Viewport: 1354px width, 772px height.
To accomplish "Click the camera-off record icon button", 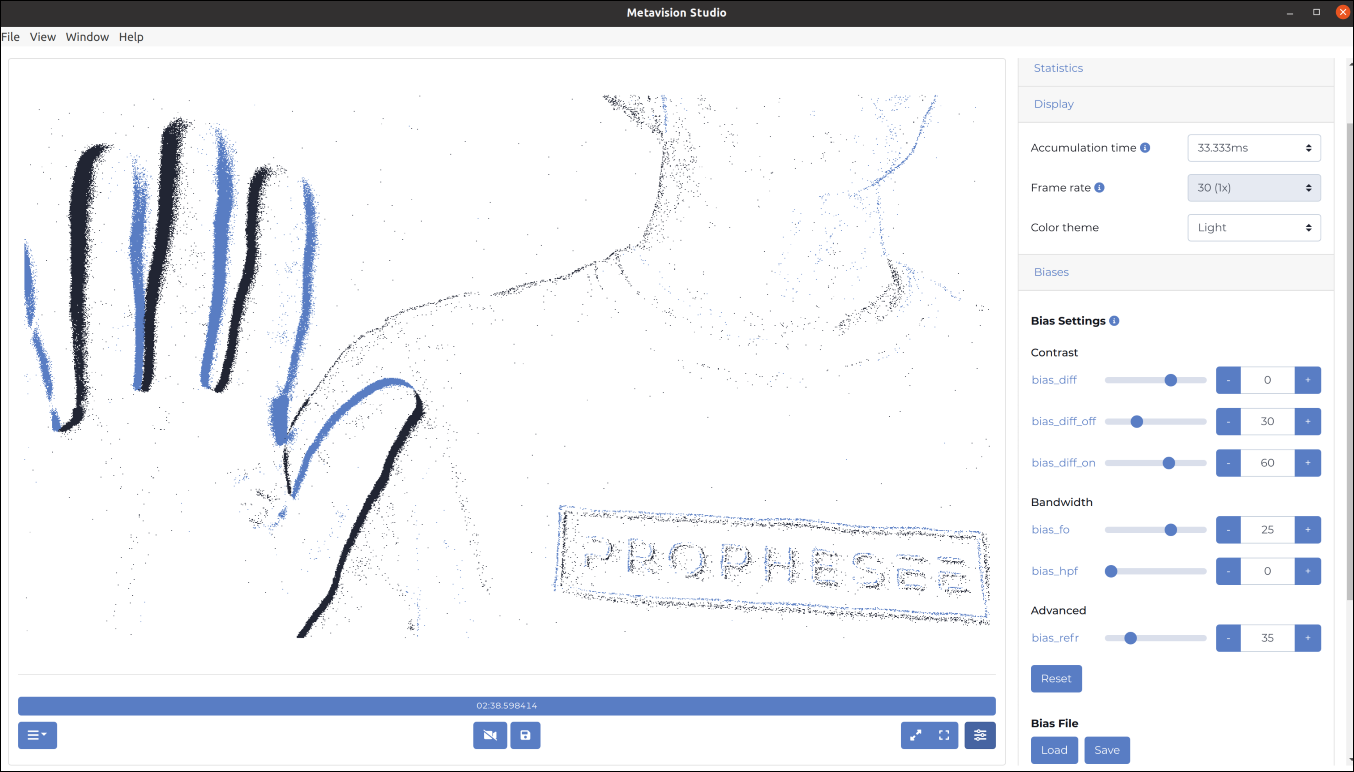I will pyautogui.click(x=490, y=736).
